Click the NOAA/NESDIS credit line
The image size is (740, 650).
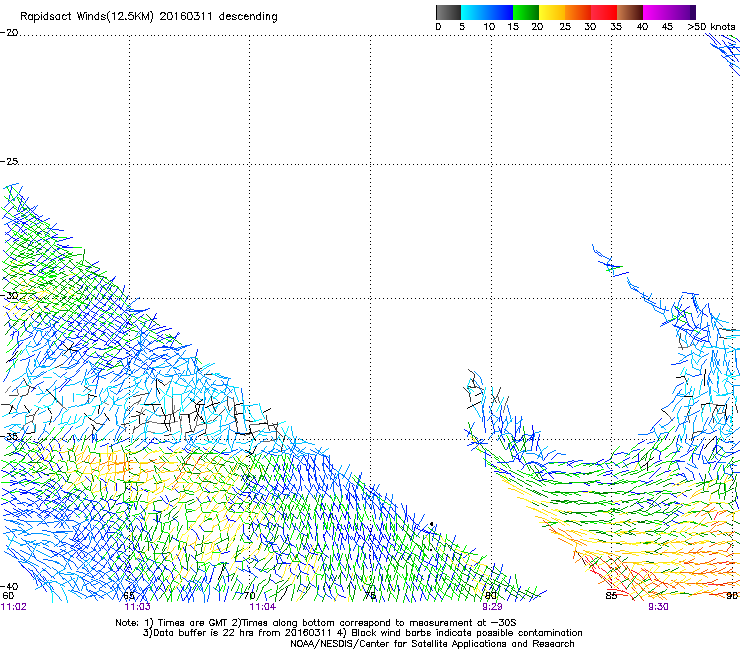pyautogui.click(x=432, y=644)
